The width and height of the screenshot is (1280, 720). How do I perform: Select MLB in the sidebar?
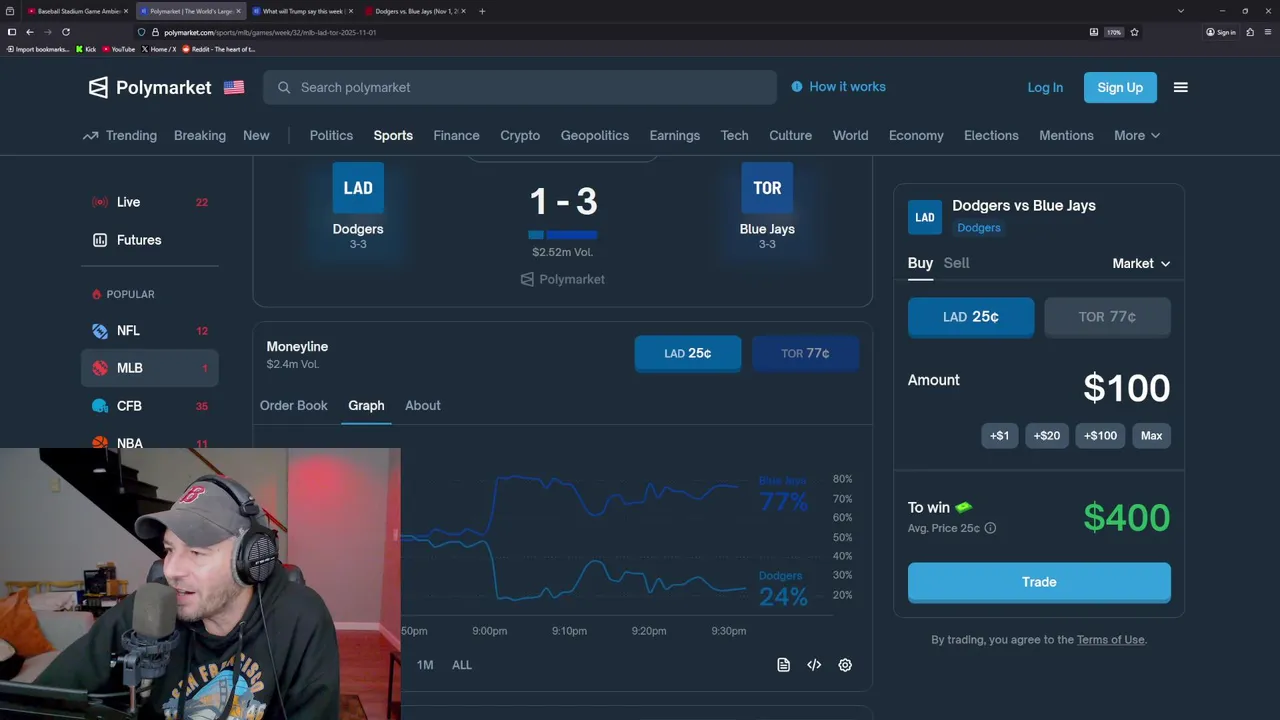[150, 368]
